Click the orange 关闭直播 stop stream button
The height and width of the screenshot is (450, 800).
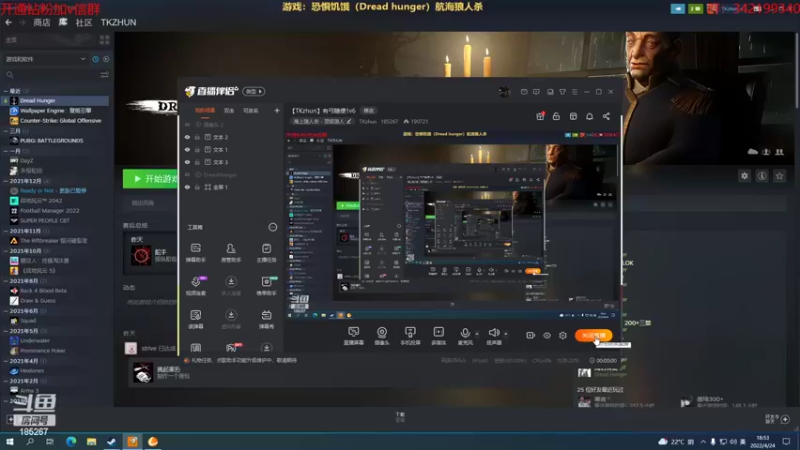[x=593, y=335]
